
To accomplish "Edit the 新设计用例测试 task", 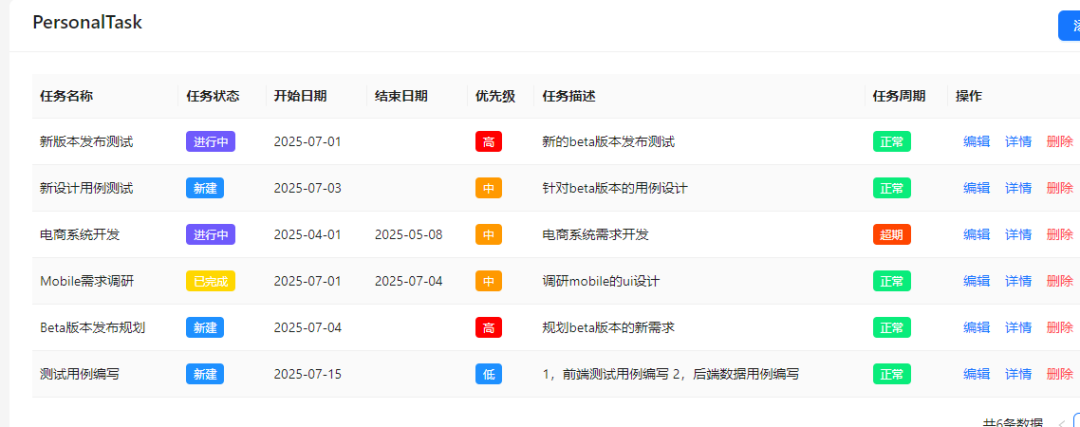I will click(977, 188).
